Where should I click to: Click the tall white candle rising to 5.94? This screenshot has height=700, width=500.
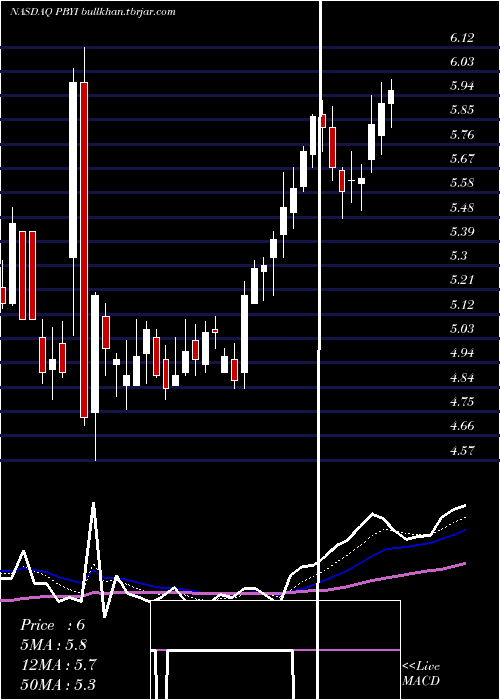pos(73,170)
